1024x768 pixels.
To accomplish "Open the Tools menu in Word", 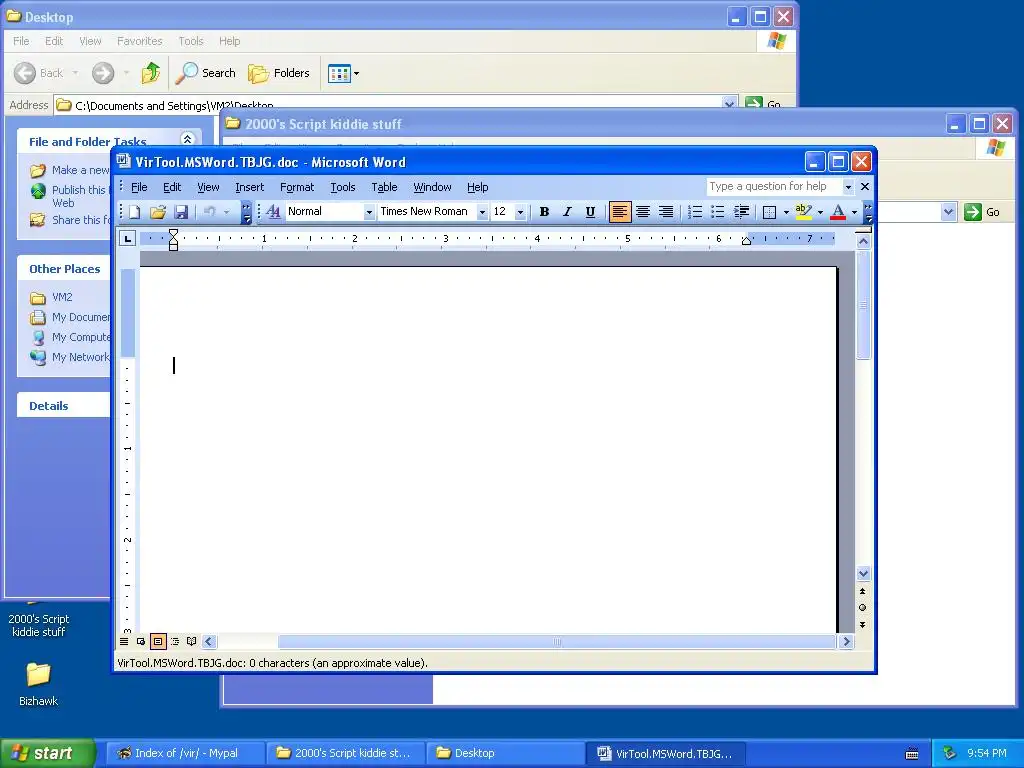I will point(343,187).
